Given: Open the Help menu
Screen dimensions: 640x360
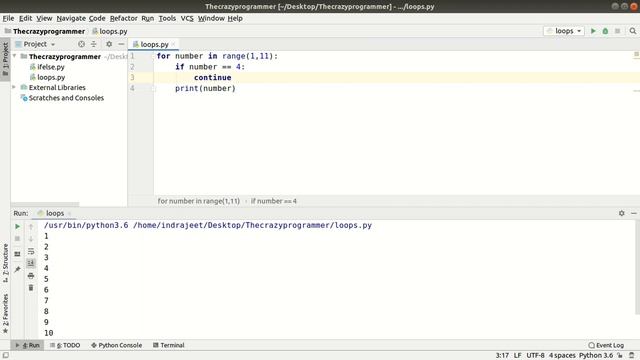Looking at the screenshot, I should 235,18.
